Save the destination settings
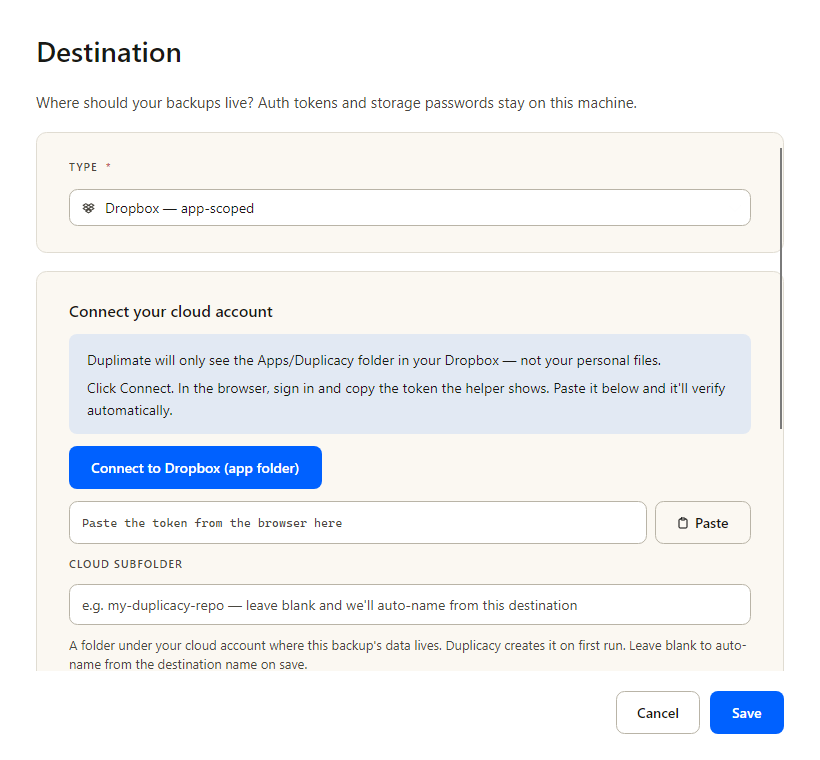The image size is (820, 760). 746,712
